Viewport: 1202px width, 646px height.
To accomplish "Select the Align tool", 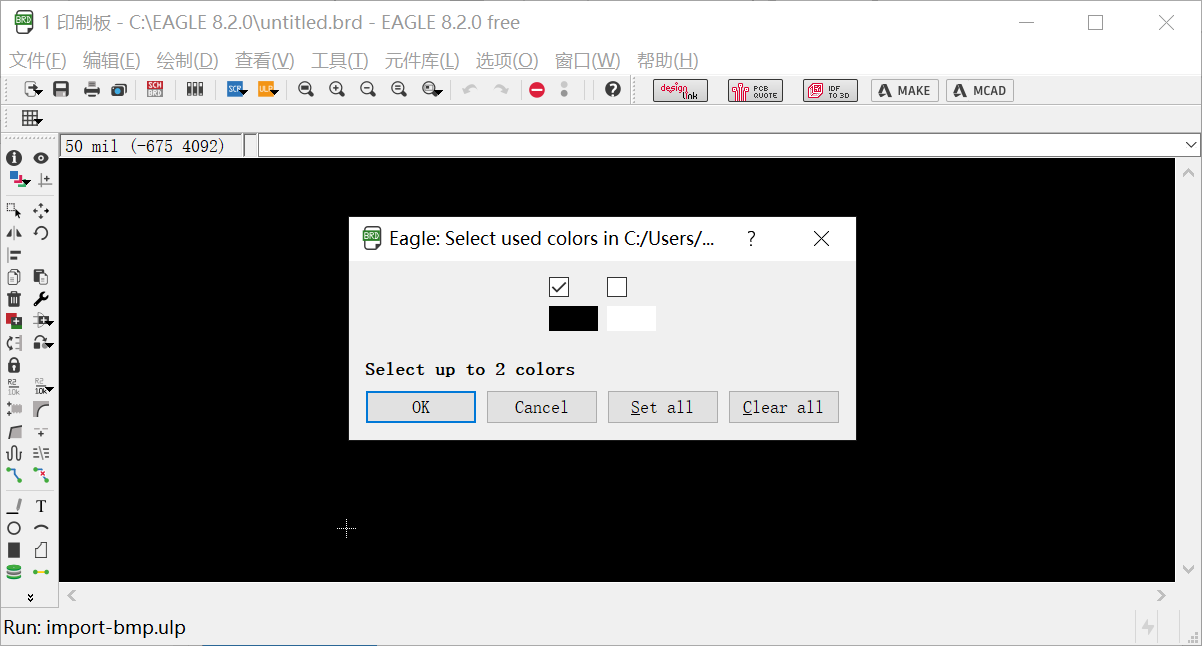I will coord(14,255).
